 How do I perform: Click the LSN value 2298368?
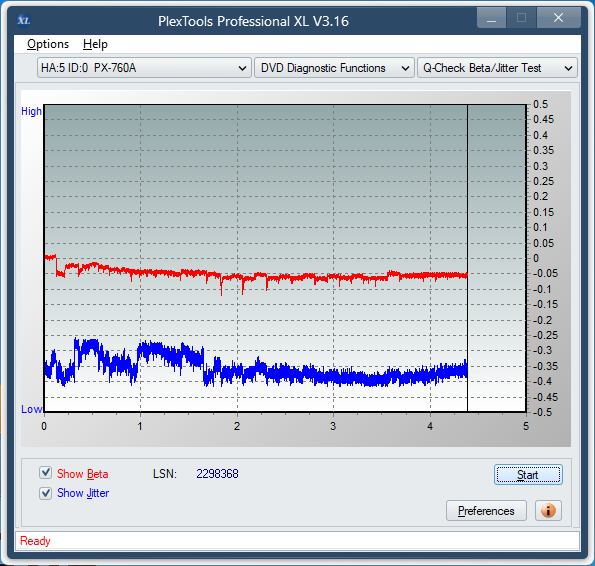click(x=217, y=474)
